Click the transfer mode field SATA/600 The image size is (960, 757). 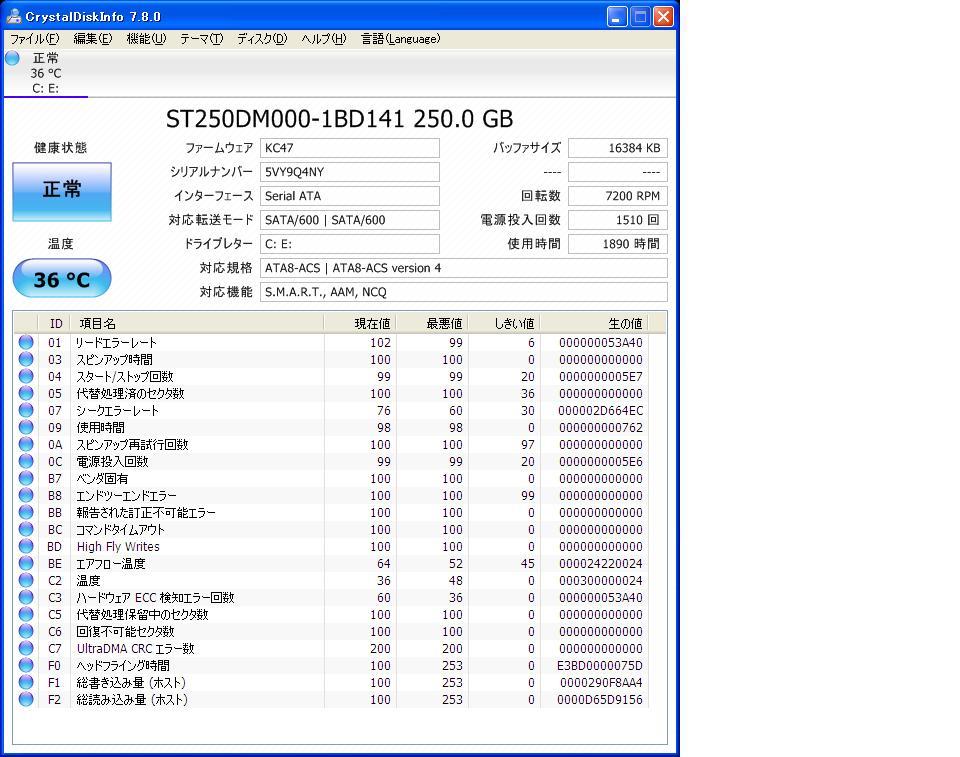(350, 220)
